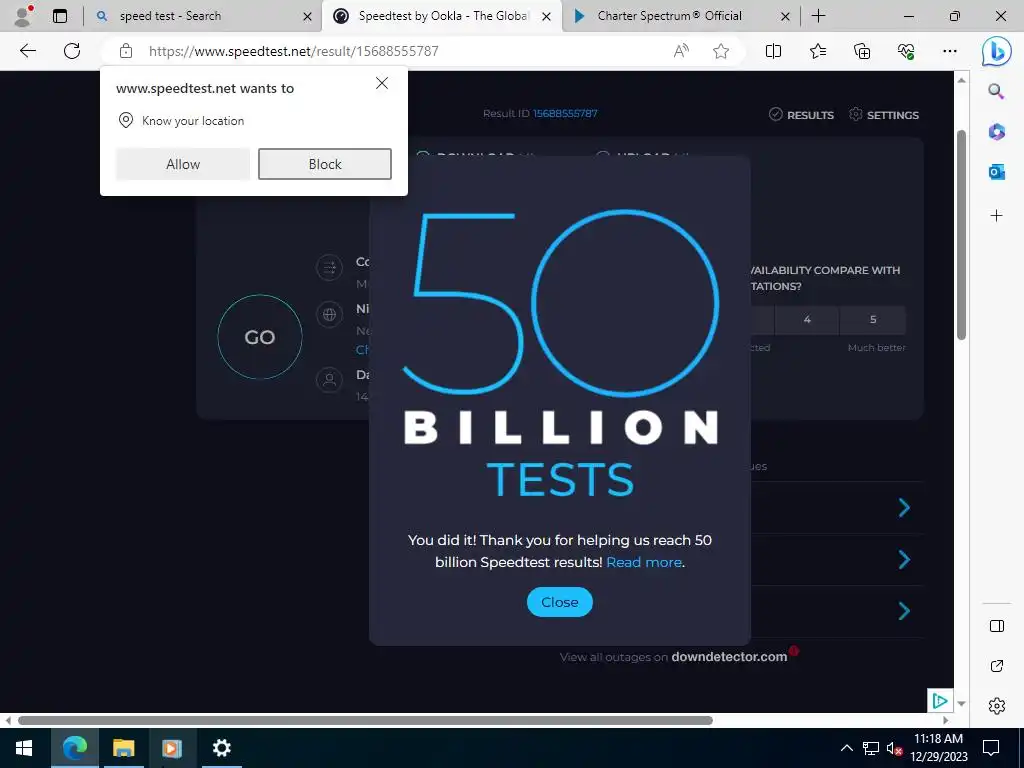The width and height of the screenshot is (1024, 768).
Task: Open taskbar Settings gear app
Action: [x=222, y=748]
